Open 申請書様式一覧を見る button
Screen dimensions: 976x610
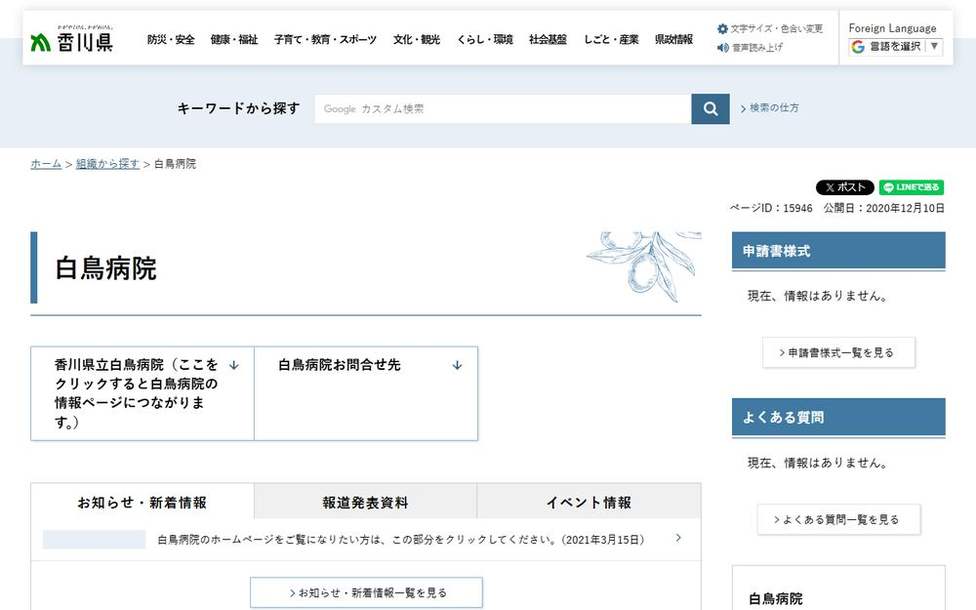pyautogui.click(x=838, y=352)
